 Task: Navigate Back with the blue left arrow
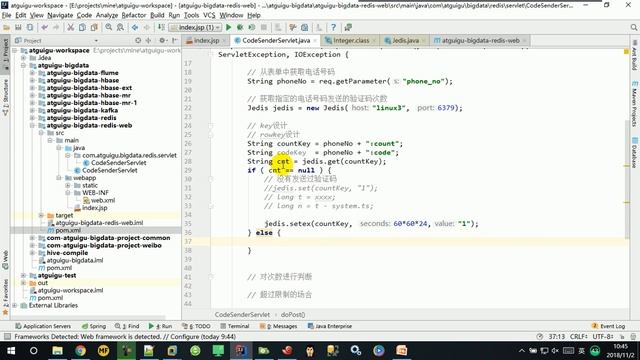pyautogui.click(x=135, y=27)
